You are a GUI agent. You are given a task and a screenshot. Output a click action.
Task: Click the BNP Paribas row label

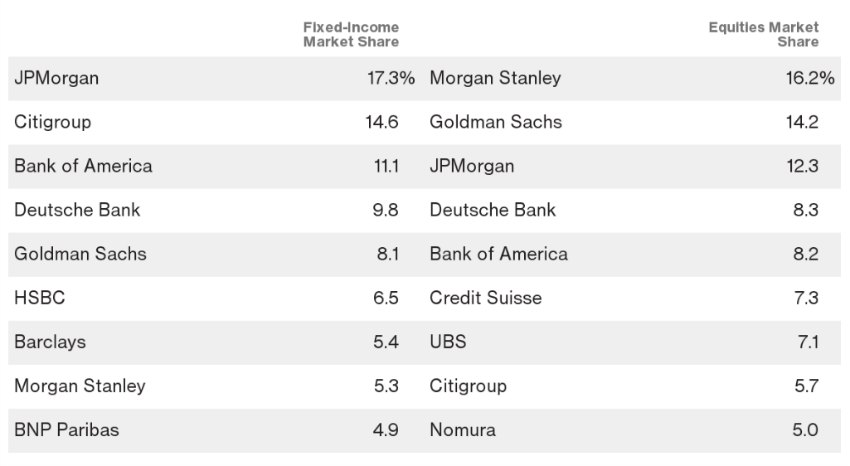(66, 430)
